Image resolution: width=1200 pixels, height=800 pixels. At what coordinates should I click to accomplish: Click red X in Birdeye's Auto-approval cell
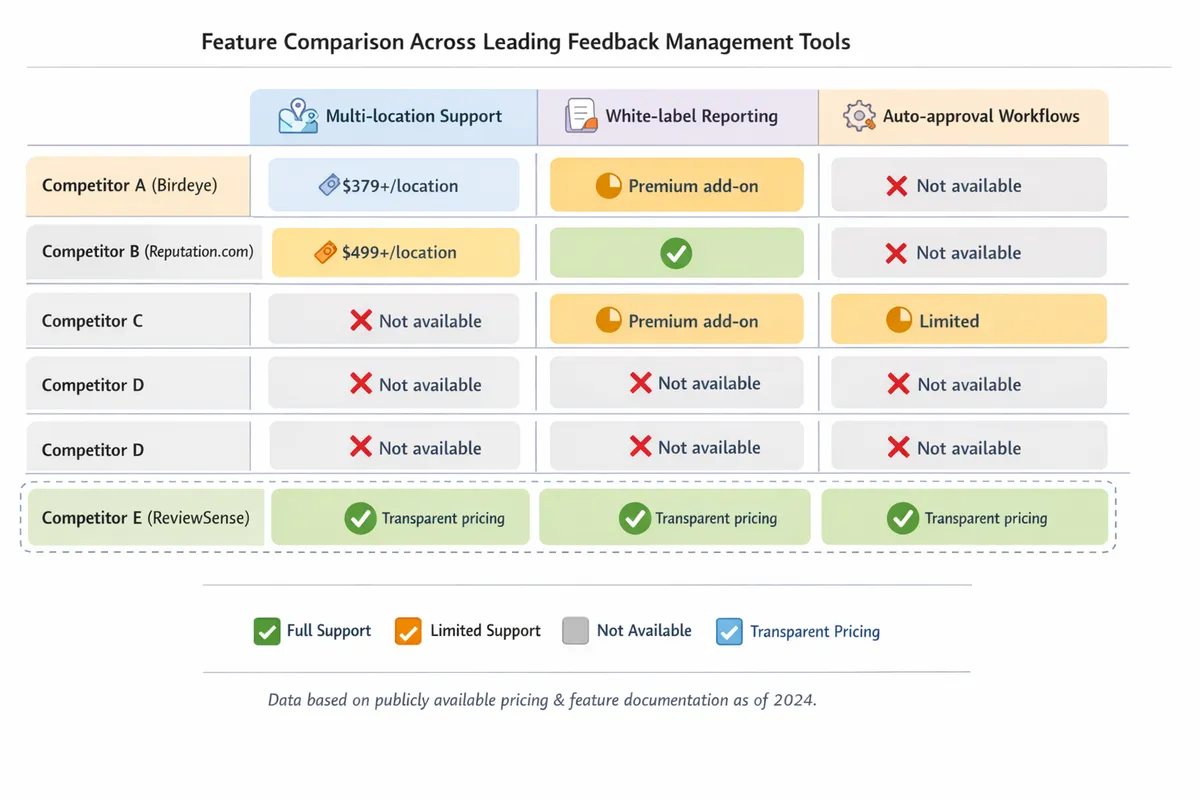(896, 186)
